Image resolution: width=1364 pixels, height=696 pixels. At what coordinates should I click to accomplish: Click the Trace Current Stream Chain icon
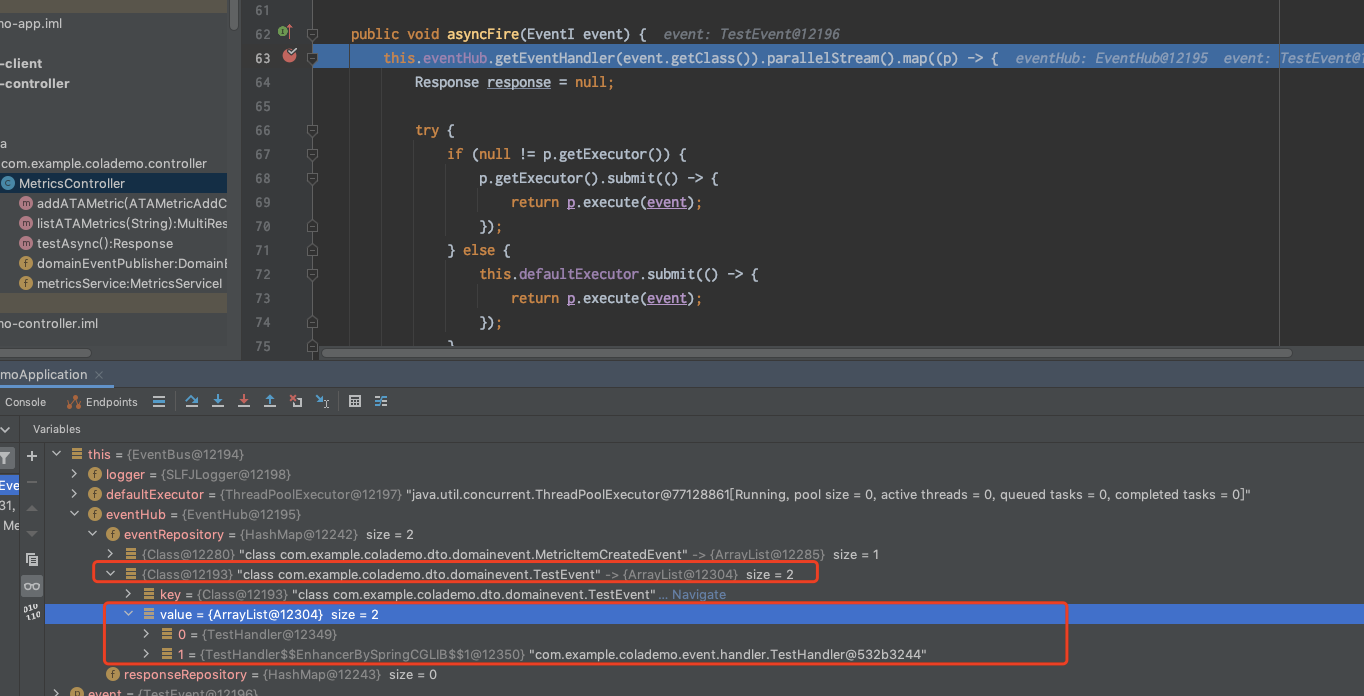381,401
